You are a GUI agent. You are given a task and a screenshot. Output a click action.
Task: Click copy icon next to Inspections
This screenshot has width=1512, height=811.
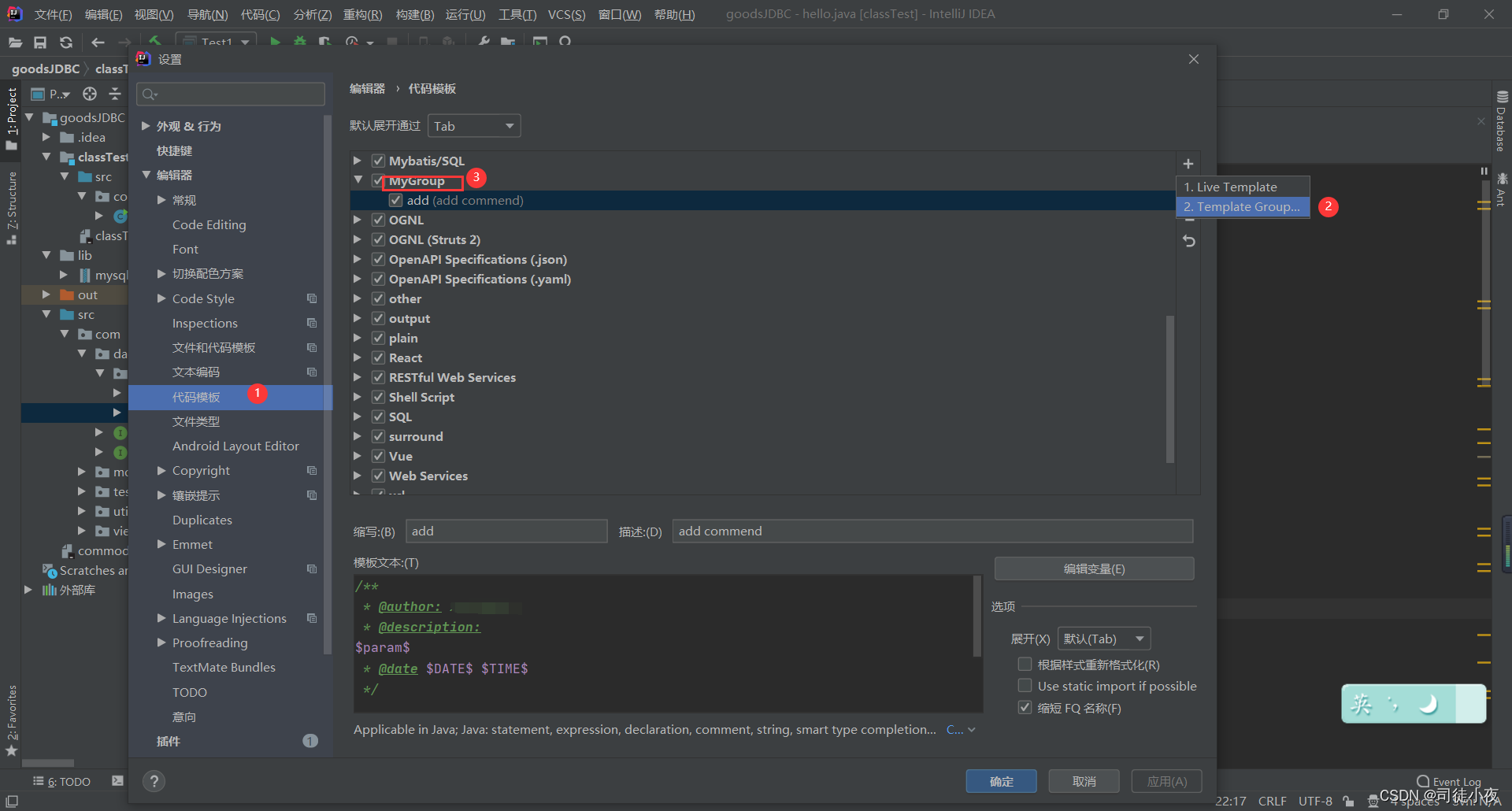point(312,323)
